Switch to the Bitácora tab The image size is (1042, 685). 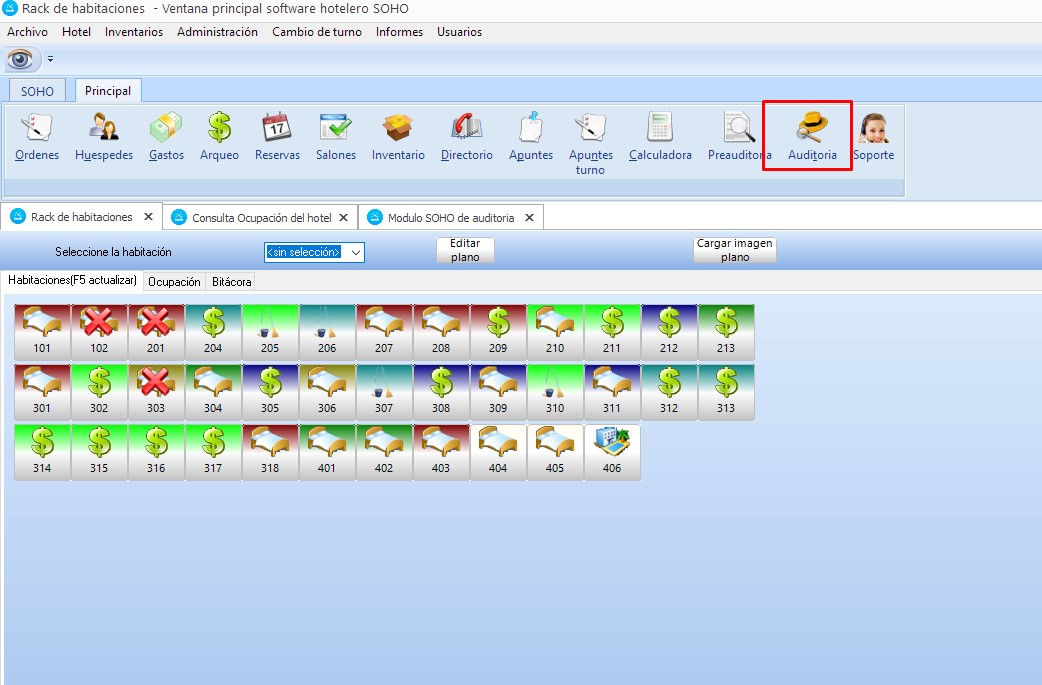tap(232, 282)
